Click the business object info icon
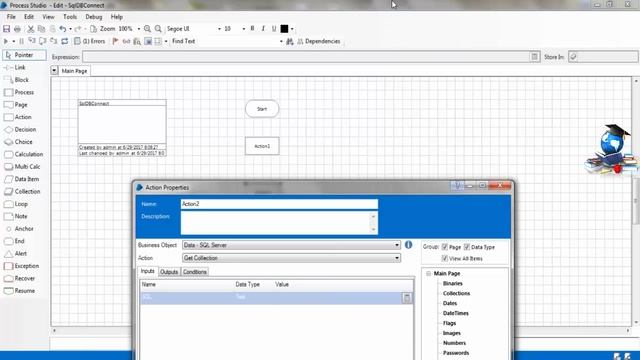This screenshot has height=360, width=640. 408,244
